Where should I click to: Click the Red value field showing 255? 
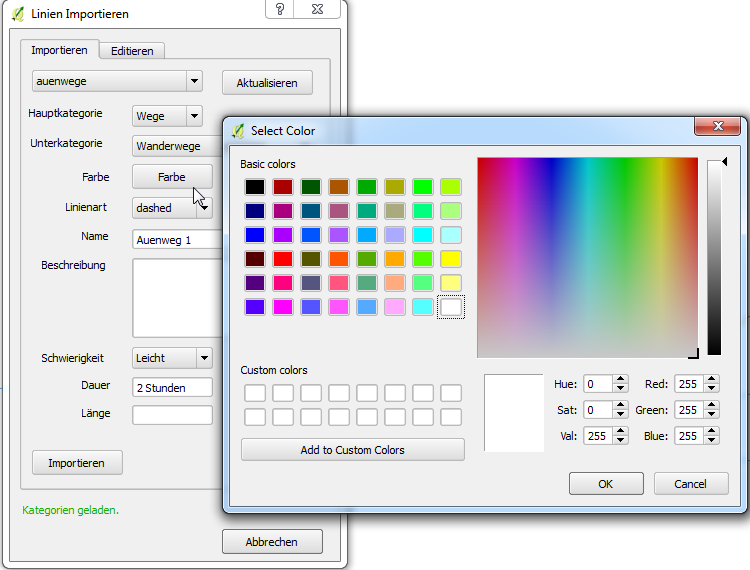[x=689, y=384]
